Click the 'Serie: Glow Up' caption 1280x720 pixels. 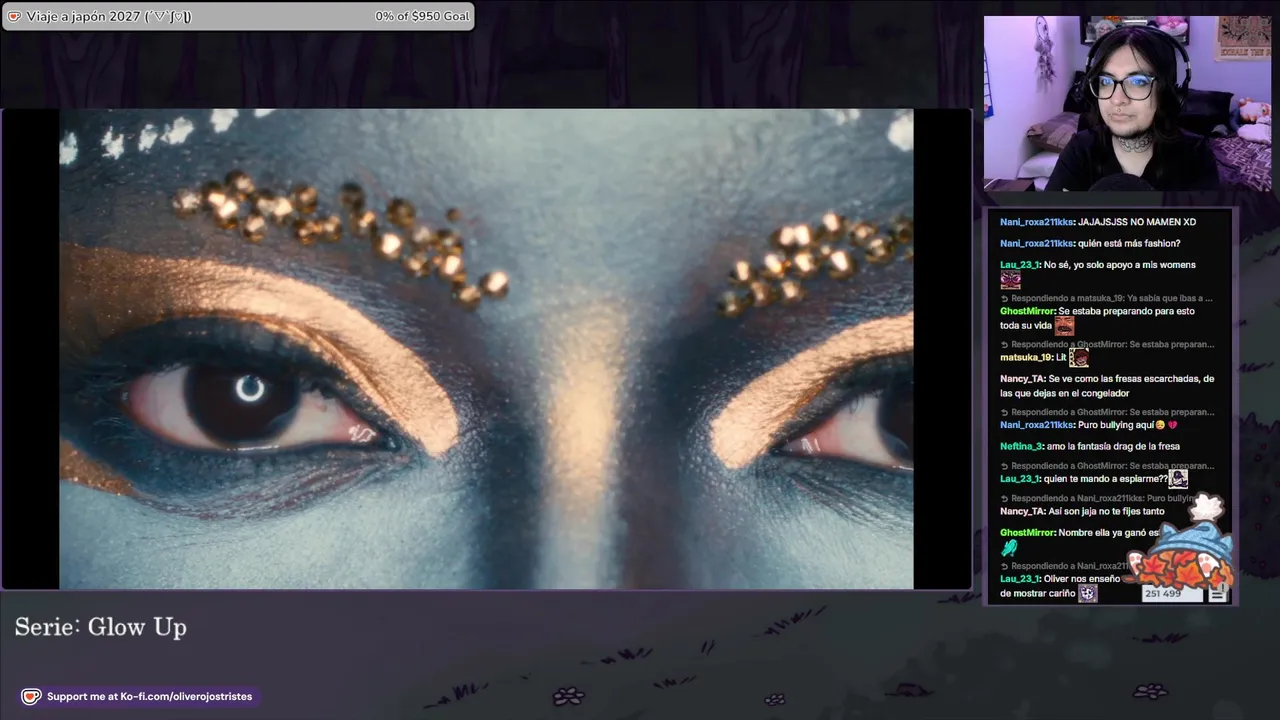(x=101, y=627)
